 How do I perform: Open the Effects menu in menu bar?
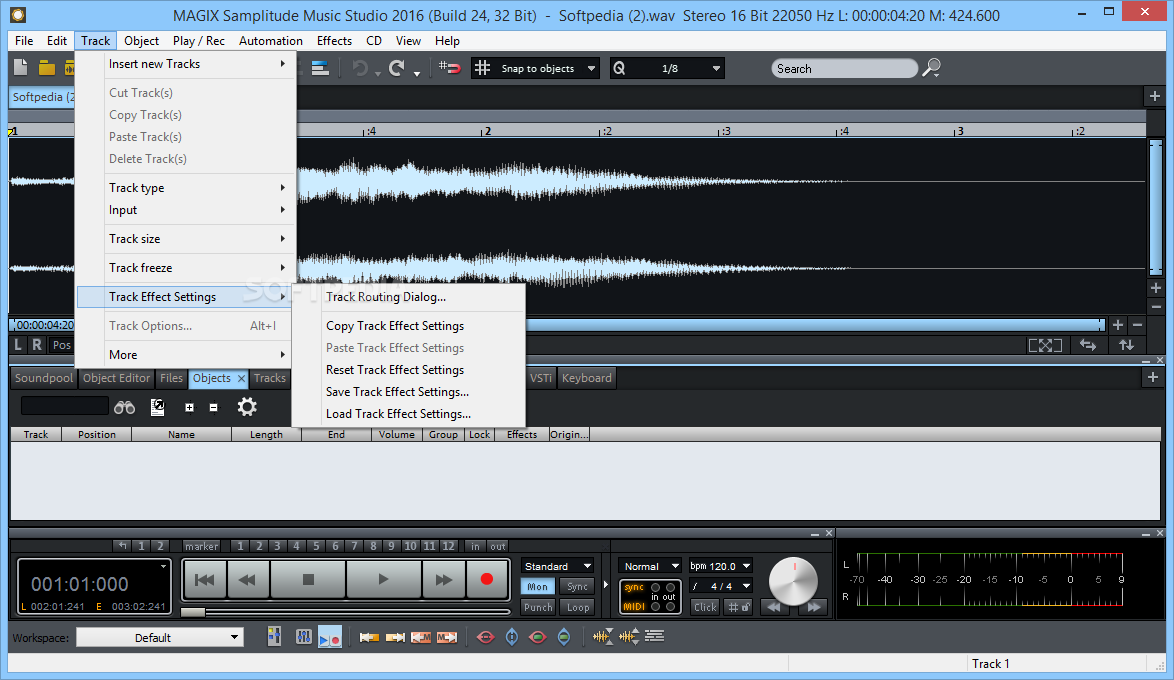tap(334, 41)
